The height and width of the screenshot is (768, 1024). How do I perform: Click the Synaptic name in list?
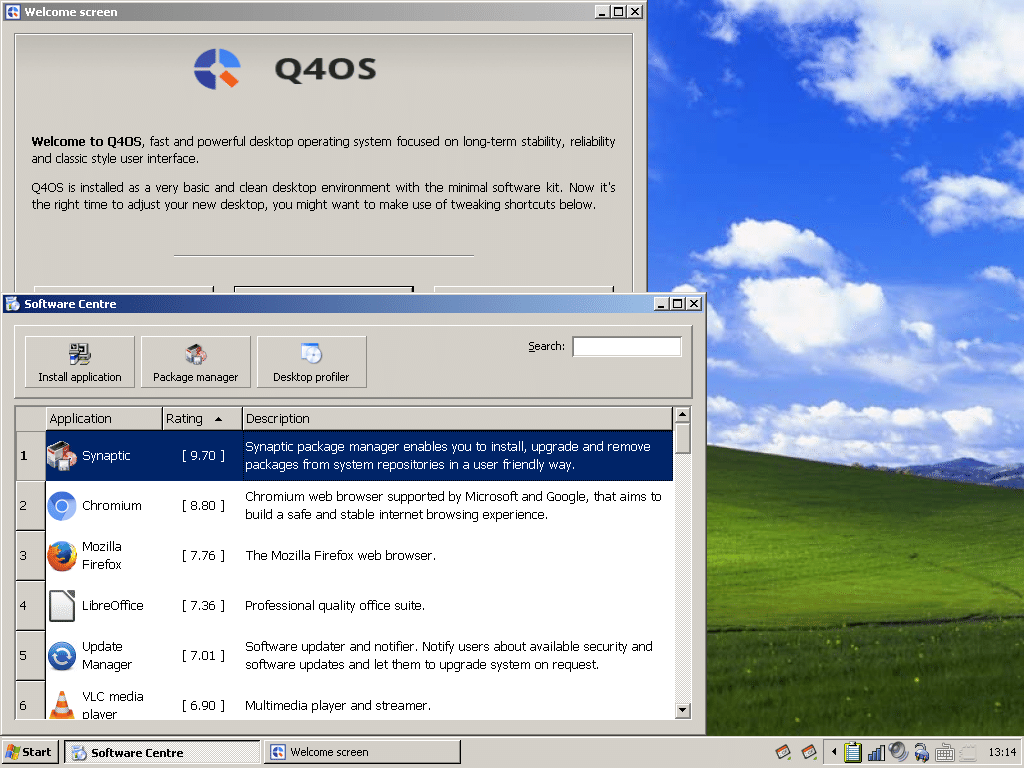click(106, 456)
